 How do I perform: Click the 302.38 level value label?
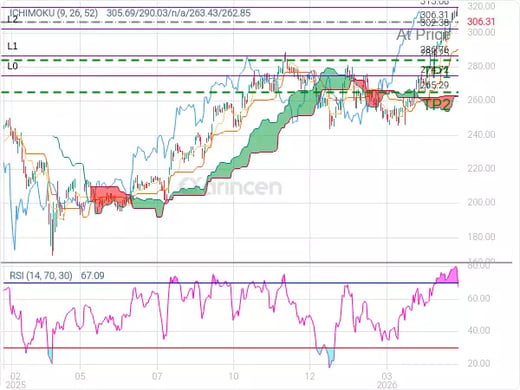point(434,23)
